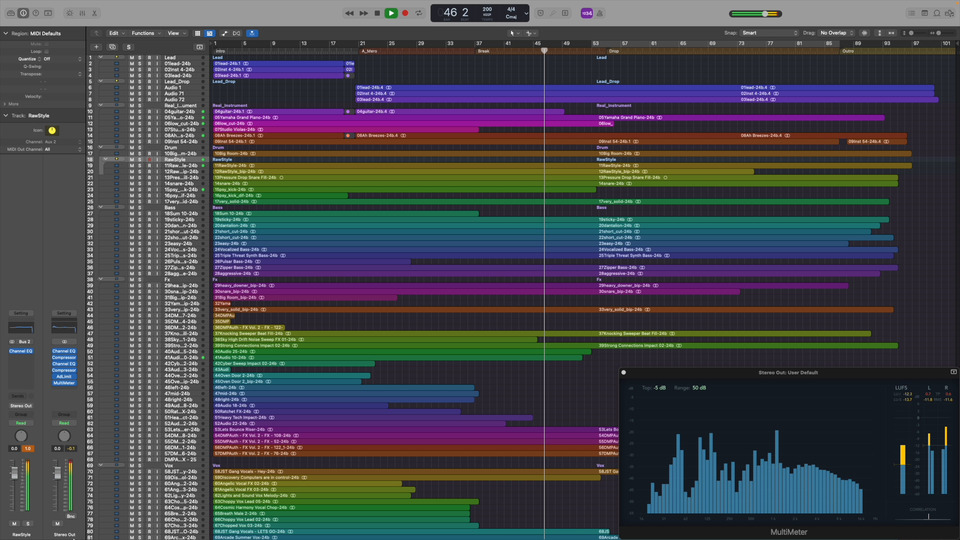Open the RawStyle Read automation mode
The image size is (960, 540).
coord(21,423)
